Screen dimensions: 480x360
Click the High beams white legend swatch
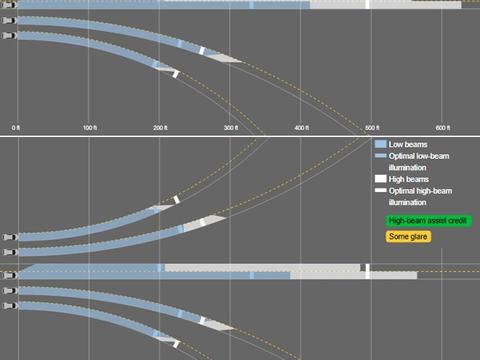[380, 179]
